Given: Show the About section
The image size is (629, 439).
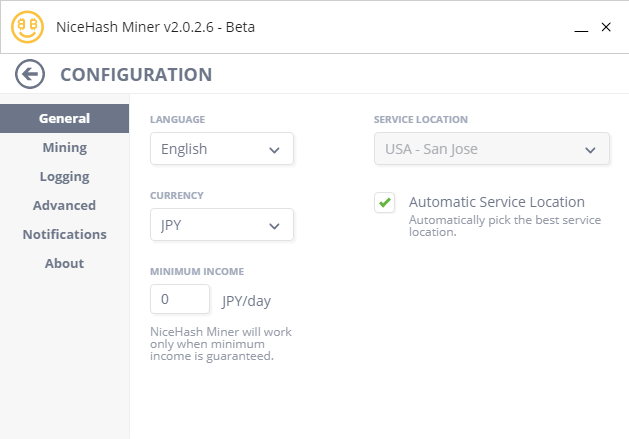Looking at the screenshot, I should [x=64, y=263].
